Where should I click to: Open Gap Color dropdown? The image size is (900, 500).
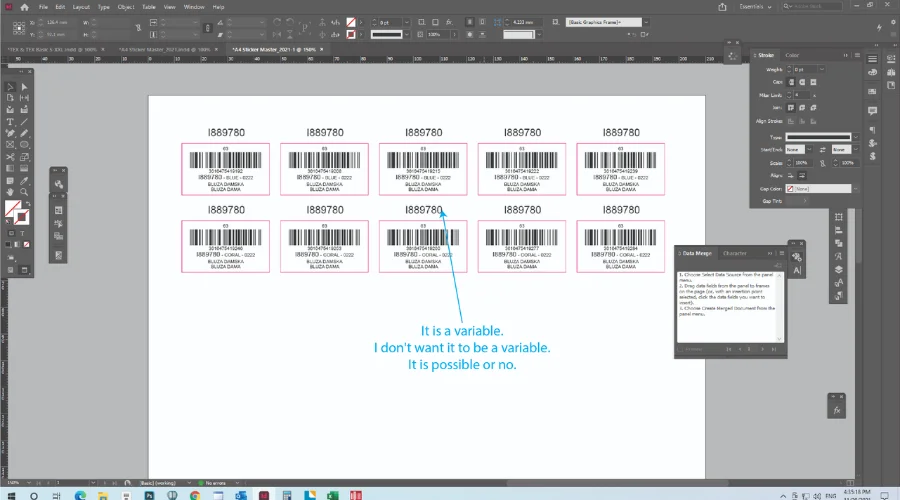pos(855,188)
